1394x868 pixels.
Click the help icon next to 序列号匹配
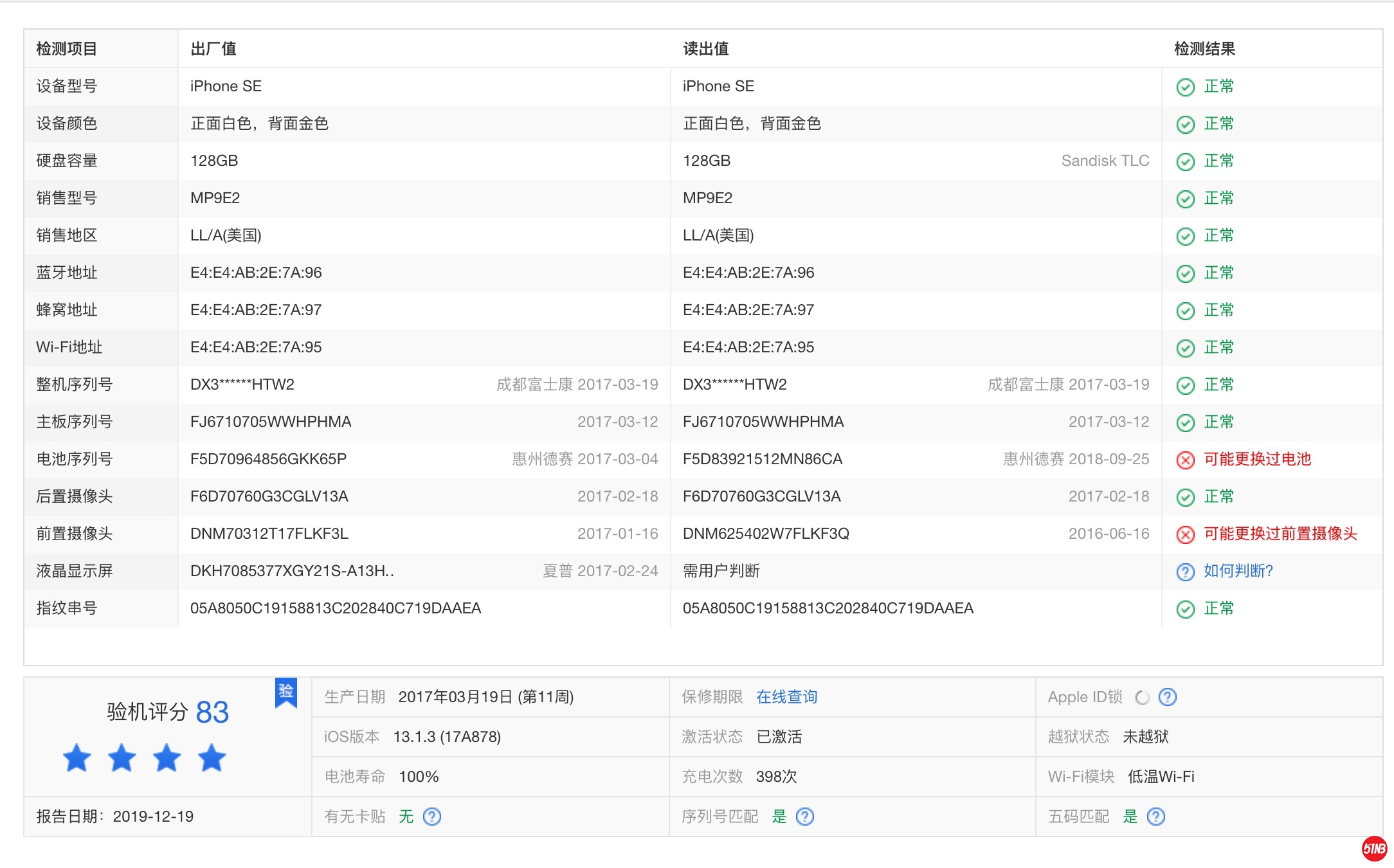[805, 817]
